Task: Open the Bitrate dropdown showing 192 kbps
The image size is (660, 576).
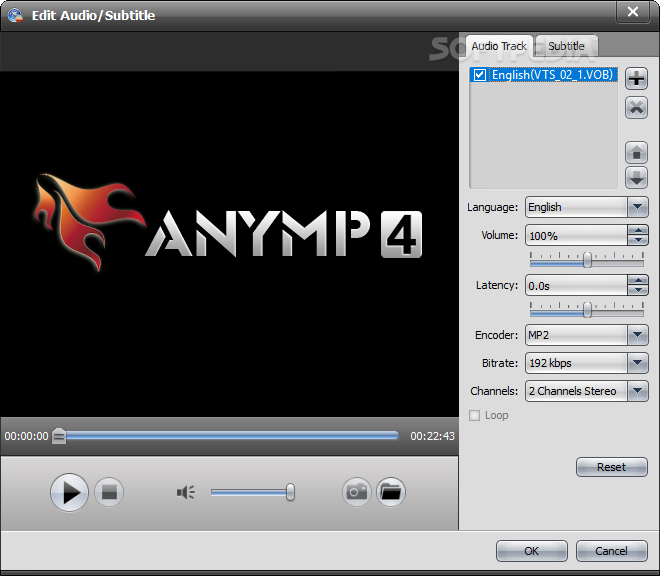Action: click(637, 363)
